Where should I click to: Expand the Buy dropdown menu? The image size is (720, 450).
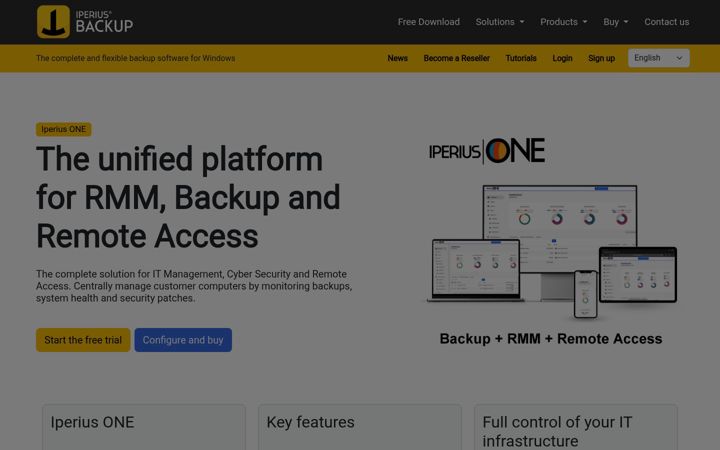tap(615, 22)
